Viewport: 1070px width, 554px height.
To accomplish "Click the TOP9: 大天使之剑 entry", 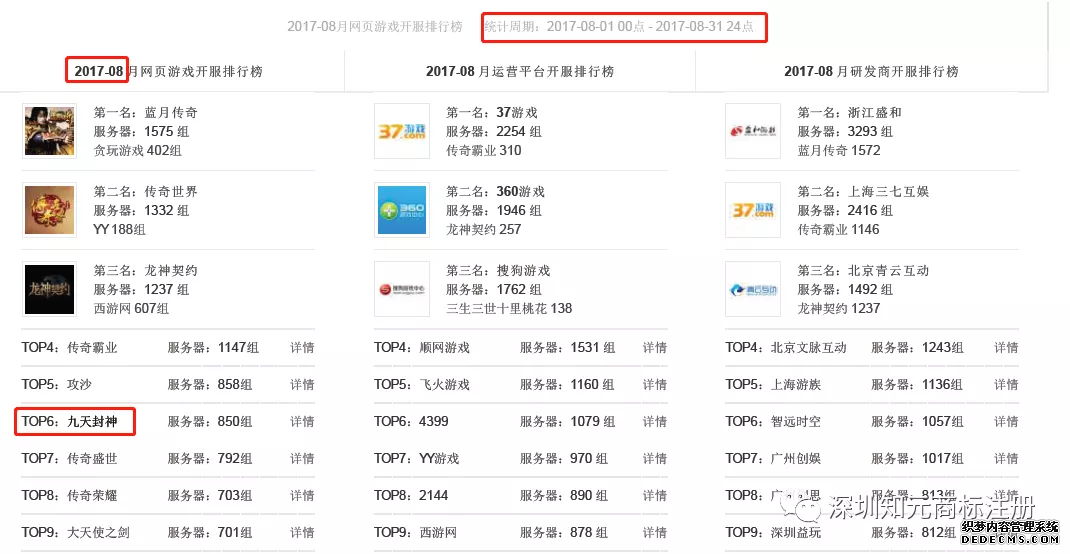I will click(x=76, y=532).
